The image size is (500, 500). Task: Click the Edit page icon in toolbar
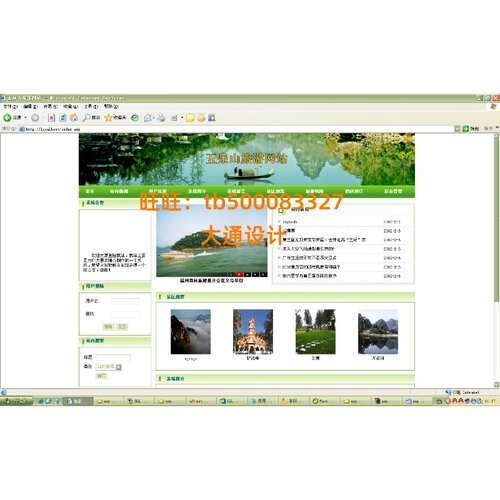point(174,118)
